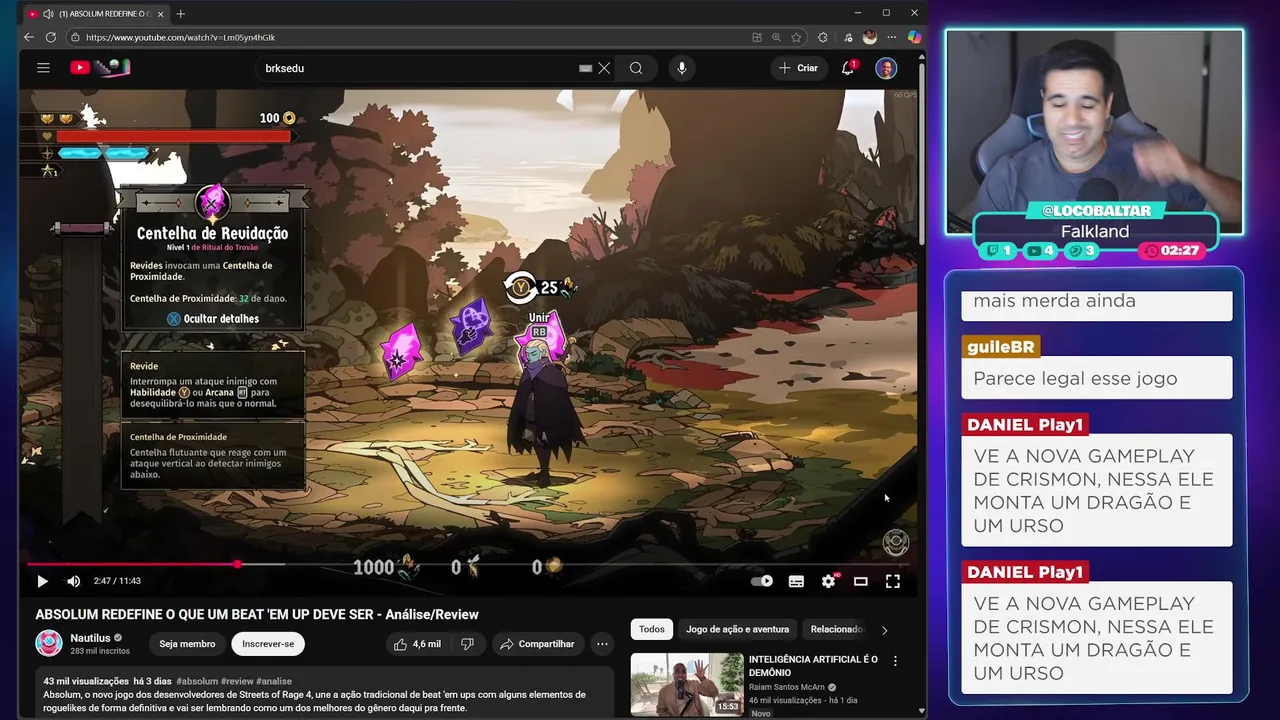This screenshot has width=1280, height=720.
Task: Click the @LOCOBALTAR overlay handle
Action: 1095,210
